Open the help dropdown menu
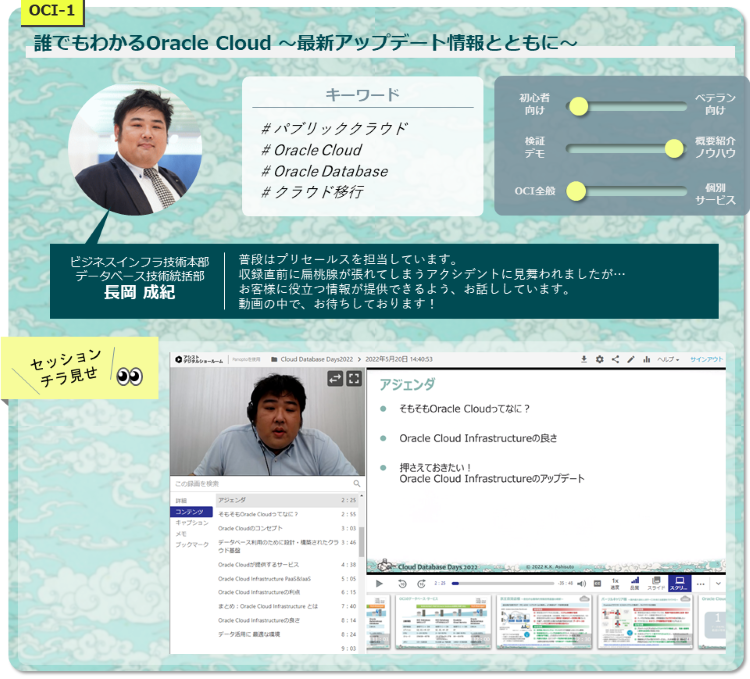The width and height of the screenshot is (750, 679). [670, 359]
